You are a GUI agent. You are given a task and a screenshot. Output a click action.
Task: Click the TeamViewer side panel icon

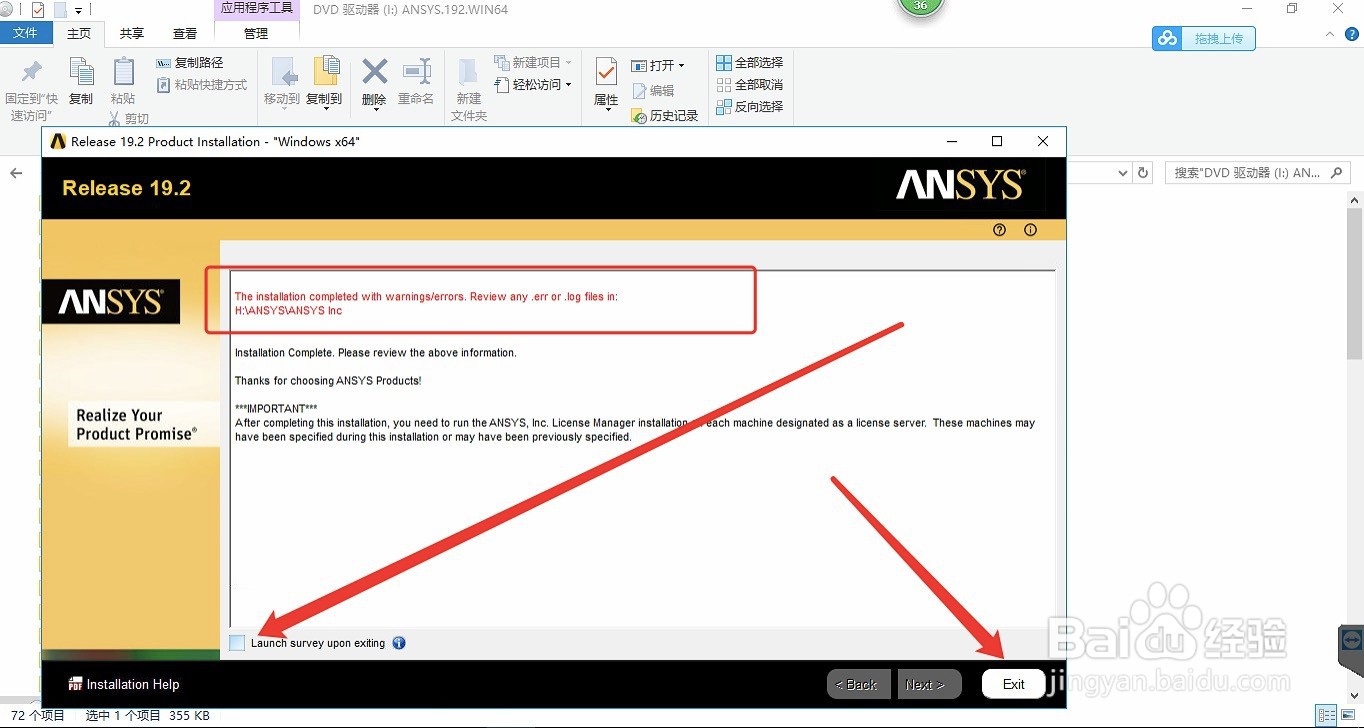(x=1352, y=638)
